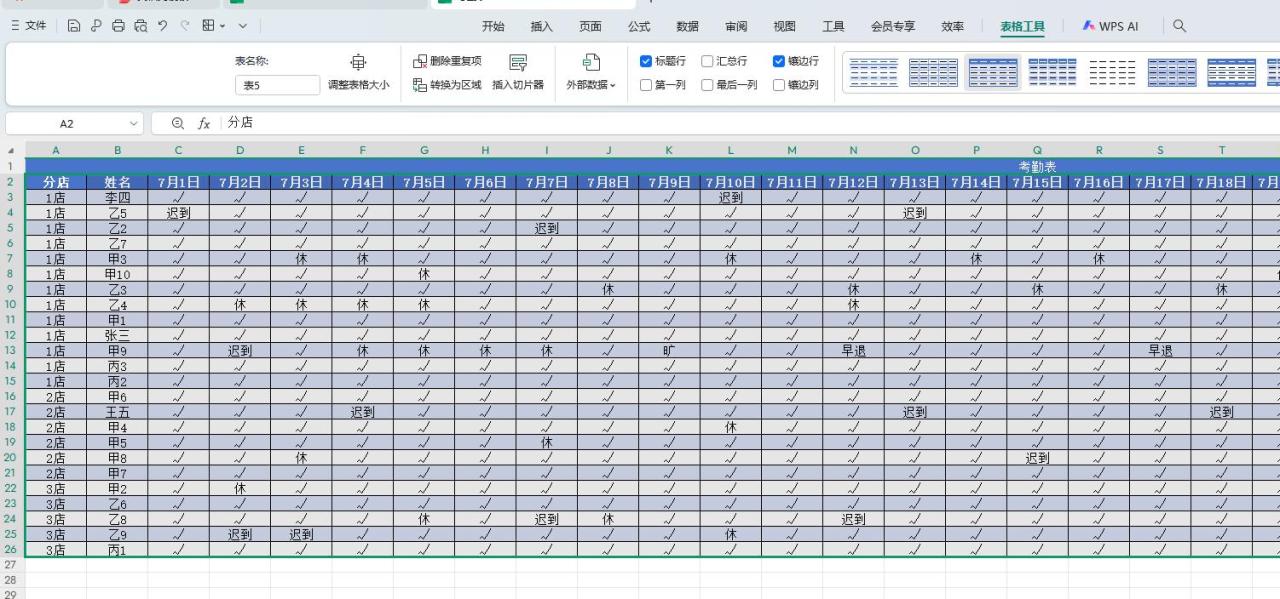Click the 王五 name cell
Image resolution: width=1280 pixels, height=599 pixels.
click(117, 412)
